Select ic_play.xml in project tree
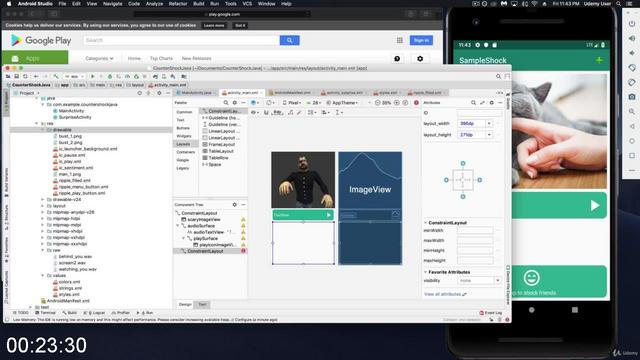Screen dimensions: 640x360 [x=69, y=162]
